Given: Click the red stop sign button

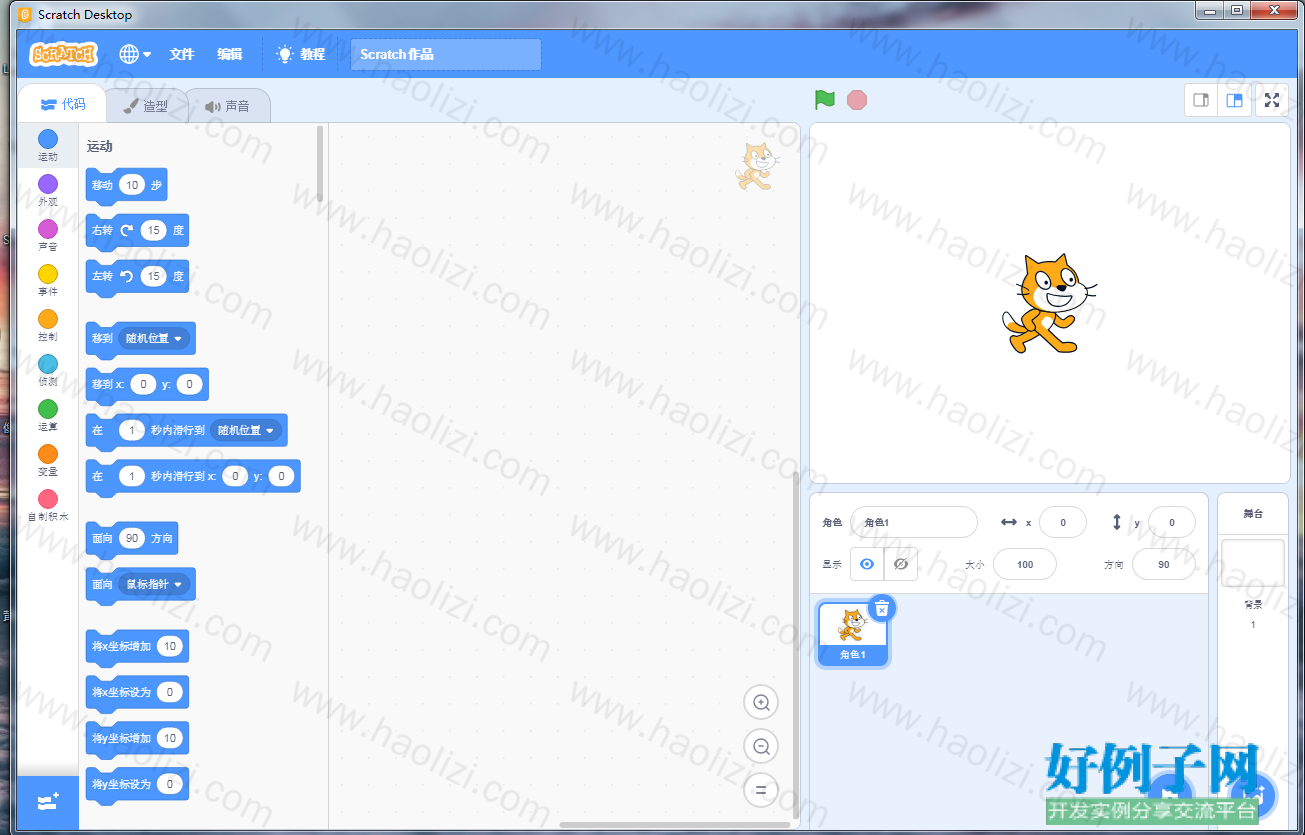Looking at the screenshot, I should pos(857,100).
